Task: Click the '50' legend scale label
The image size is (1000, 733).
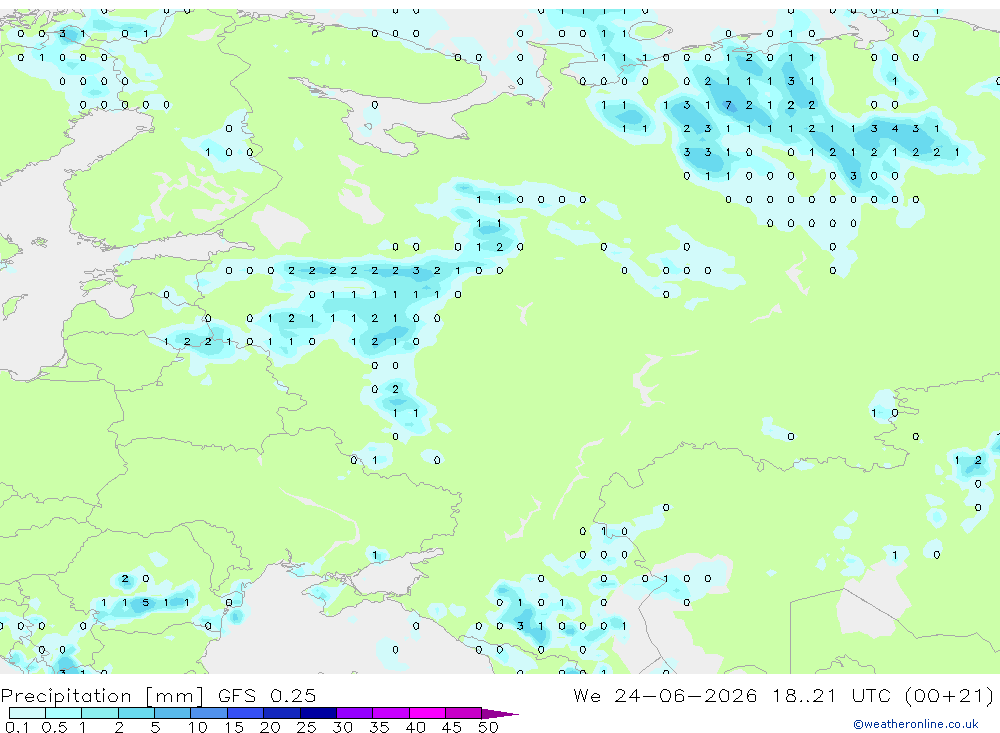Action: (488, 727)
